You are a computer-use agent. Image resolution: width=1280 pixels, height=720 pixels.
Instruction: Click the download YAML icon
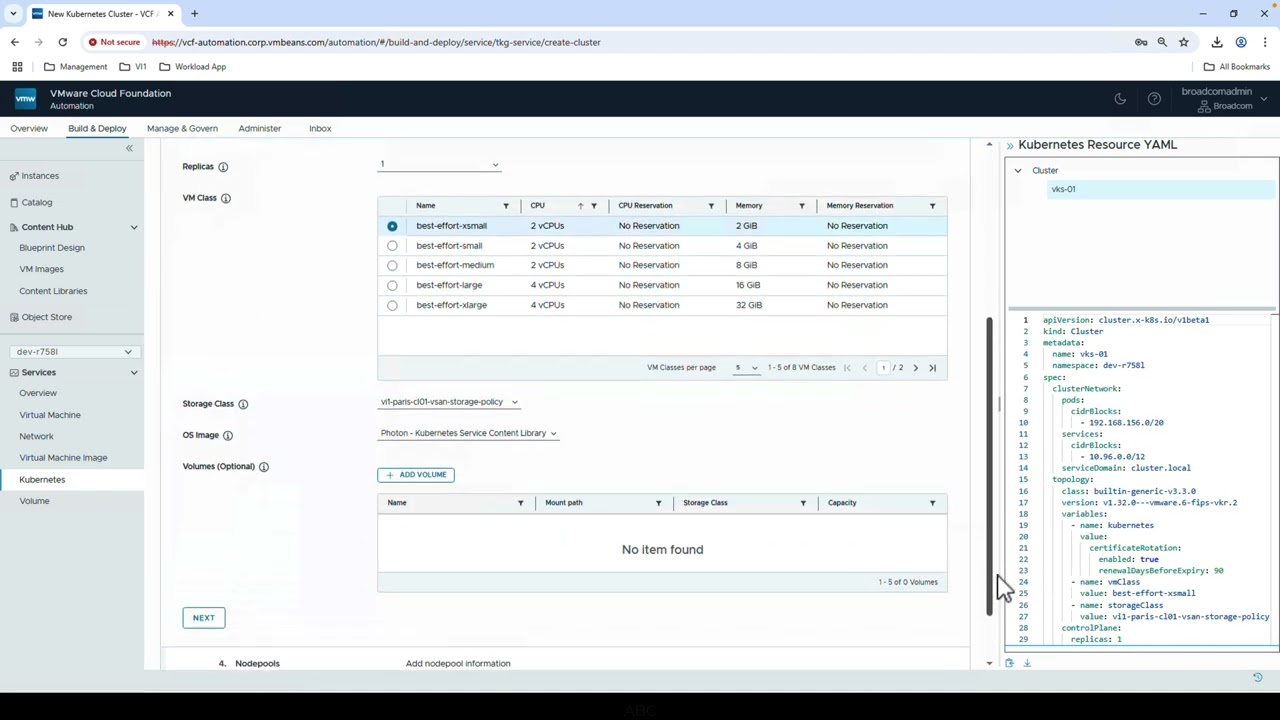[x=1027, y=663]
